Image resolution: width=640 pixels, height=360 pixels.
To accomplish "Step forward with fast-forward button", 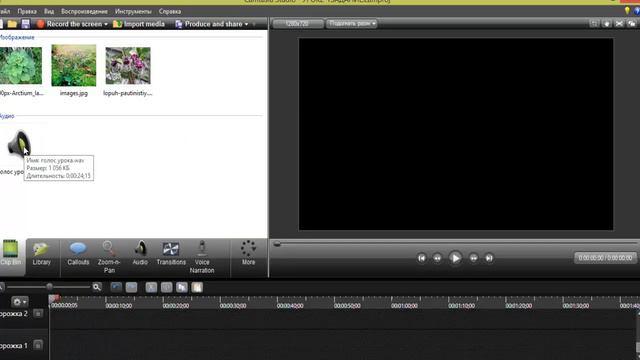I will point(473,258).
